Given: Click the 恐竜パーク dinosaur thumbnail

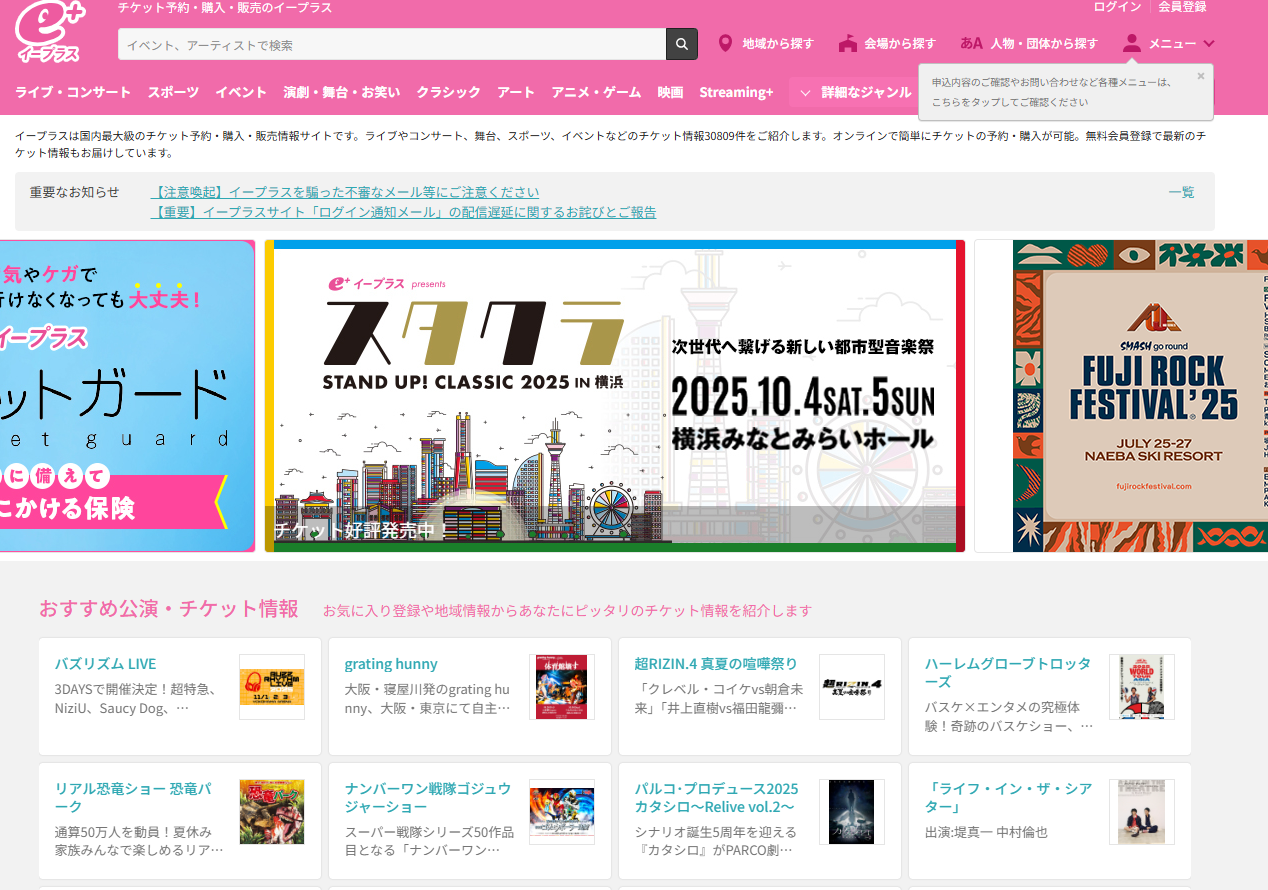Looking at the screenshot, I should [x=272, y=812].
